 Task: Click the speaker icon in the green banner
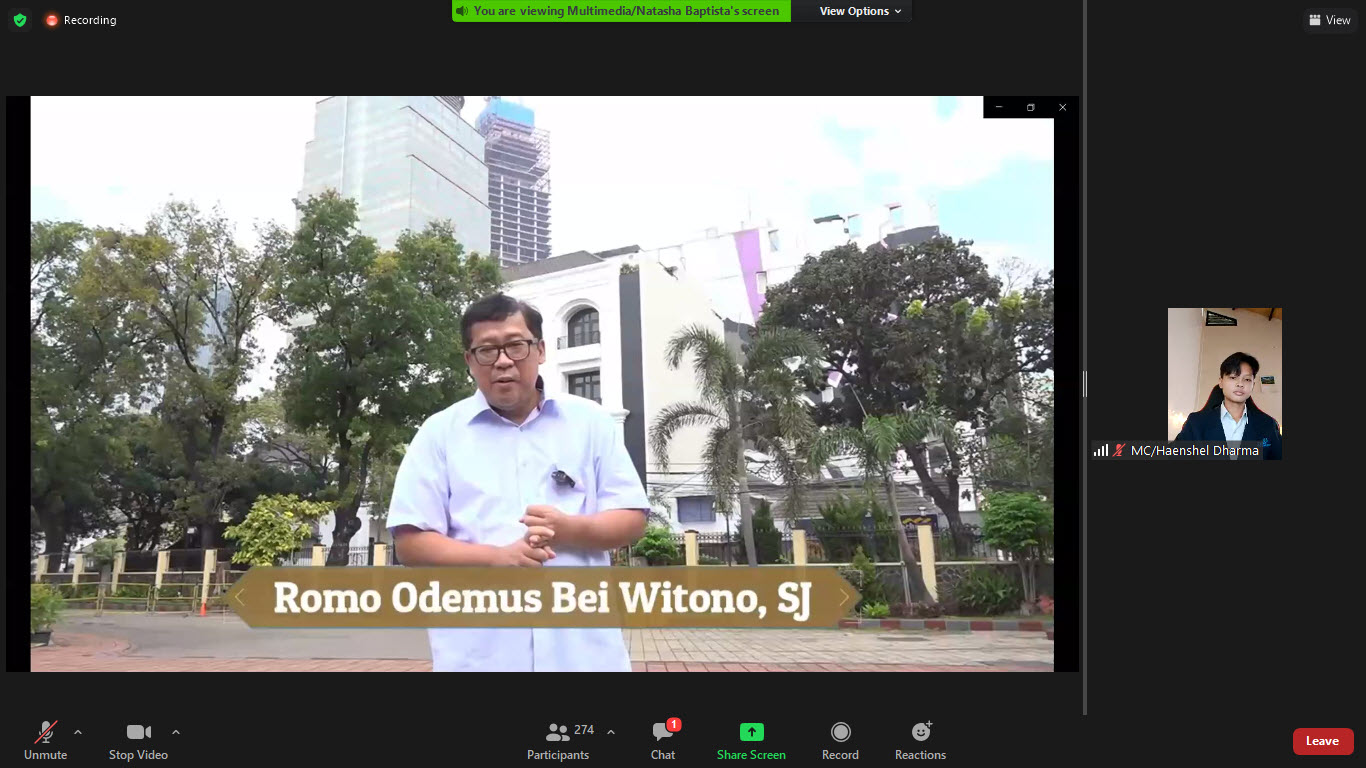point(460,11)
